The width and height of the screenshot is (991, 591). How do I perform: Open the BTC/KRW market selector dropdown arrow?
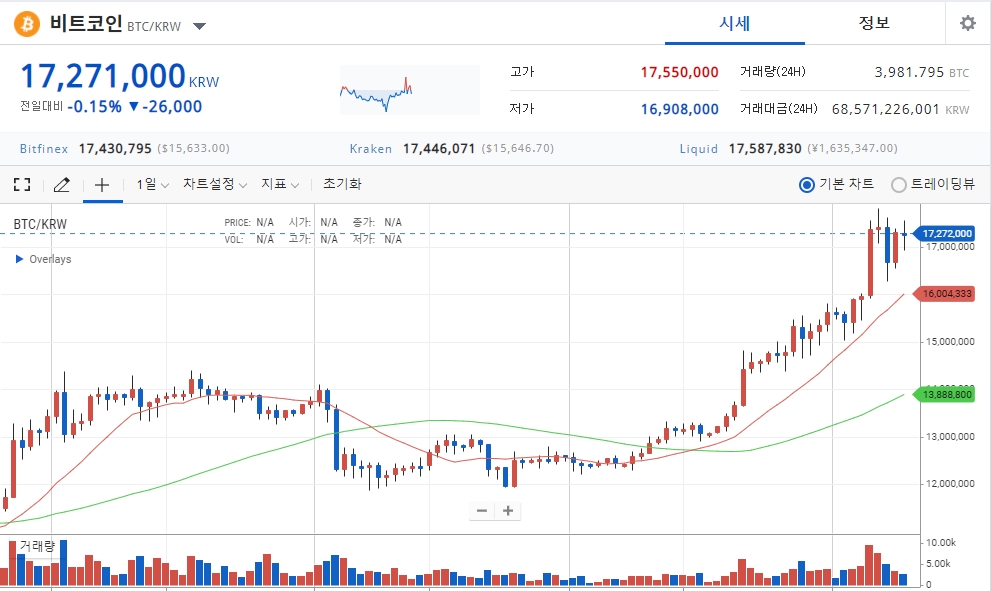pos(199,27)
